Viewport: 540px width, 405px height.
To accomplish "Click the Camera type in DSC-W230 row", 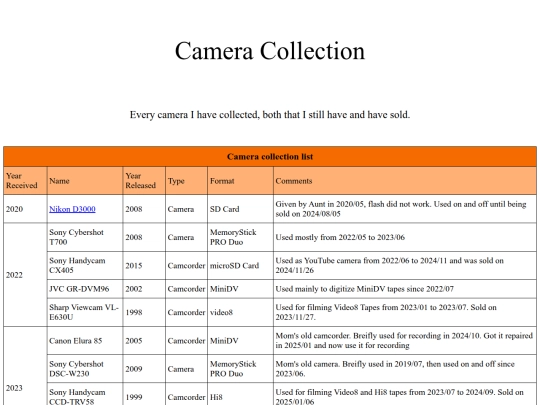I will click(x=186, y=369).
